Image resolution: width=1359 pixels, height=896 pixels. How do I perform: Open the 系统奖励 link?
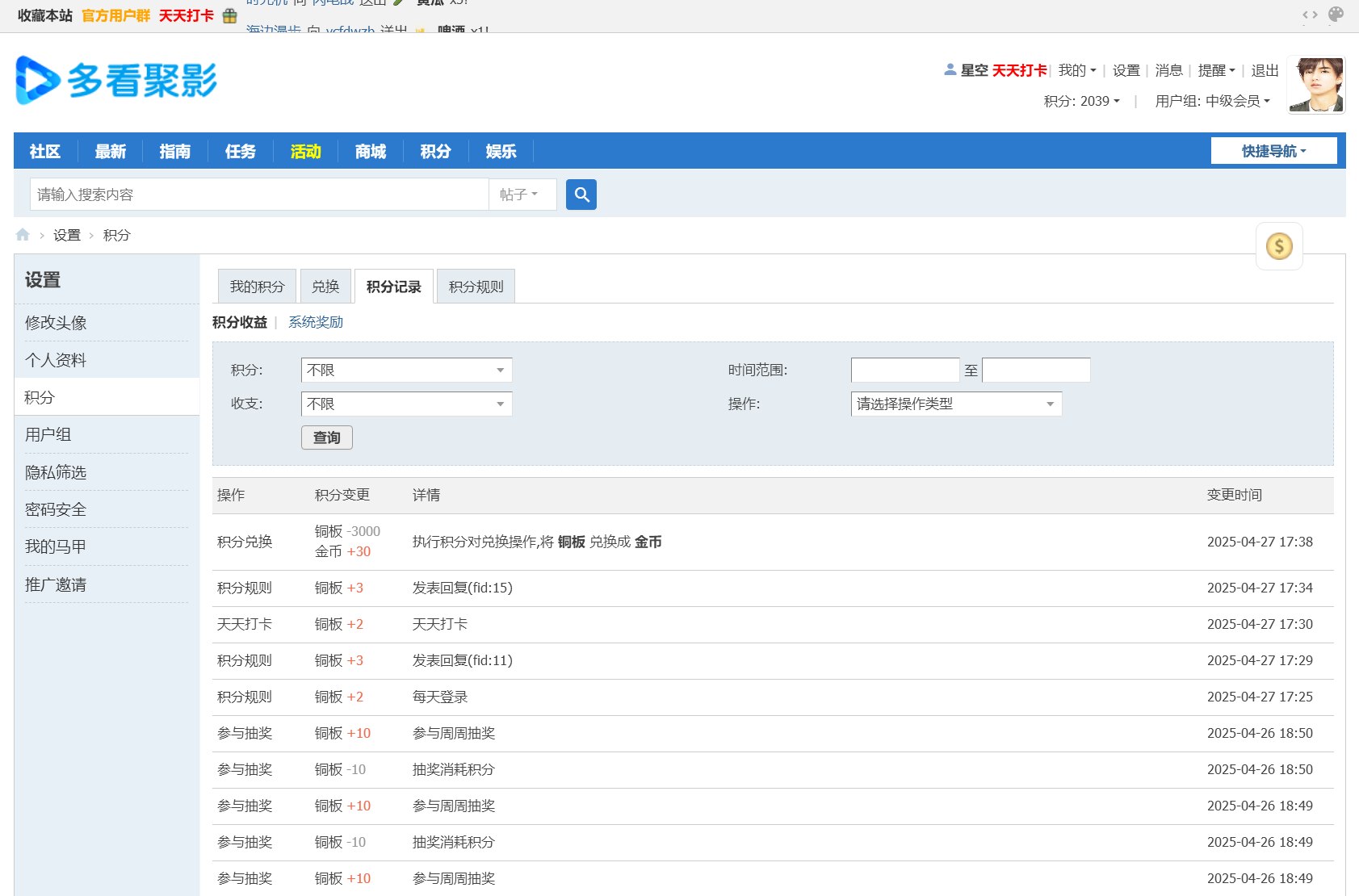click(x=316, y=322)
